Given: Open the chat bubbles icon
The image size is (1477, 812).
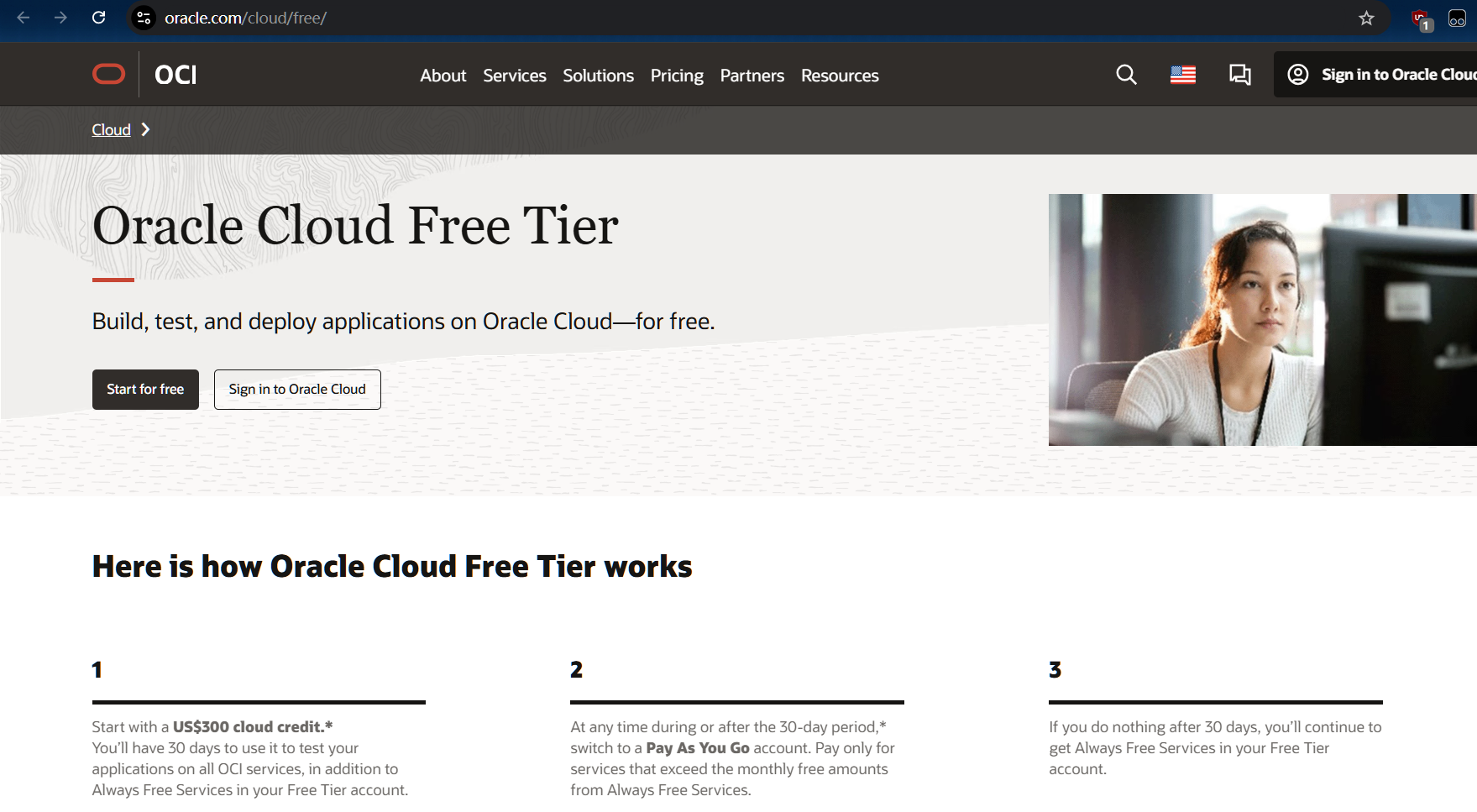Looking at the screenshot, I should tap(1239, 75).
